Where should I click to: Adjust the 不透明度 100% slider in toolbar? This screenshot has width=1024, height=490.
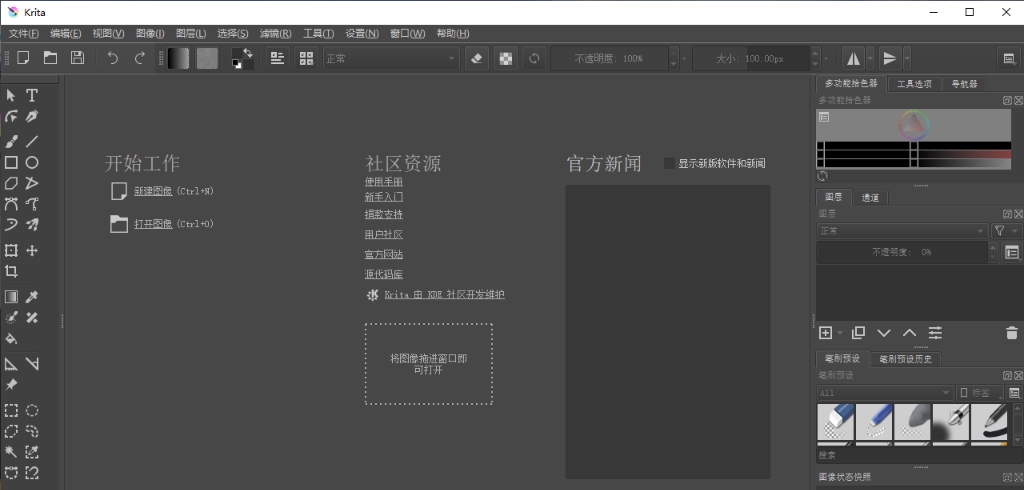pyautogui.click(x=609, y=58)
